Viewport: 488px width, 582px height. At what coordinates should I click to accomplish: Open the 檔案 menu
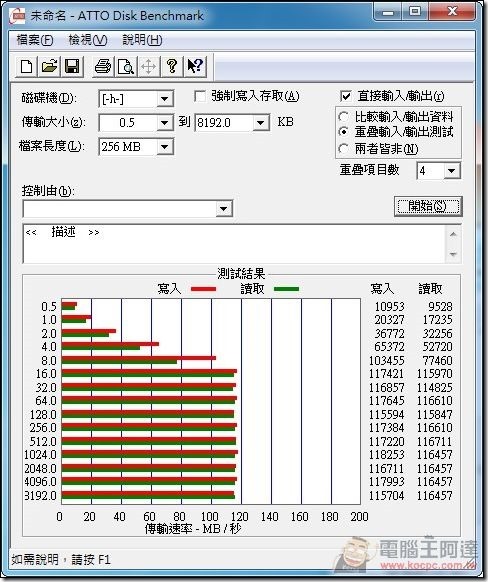(x=35, y=40)
